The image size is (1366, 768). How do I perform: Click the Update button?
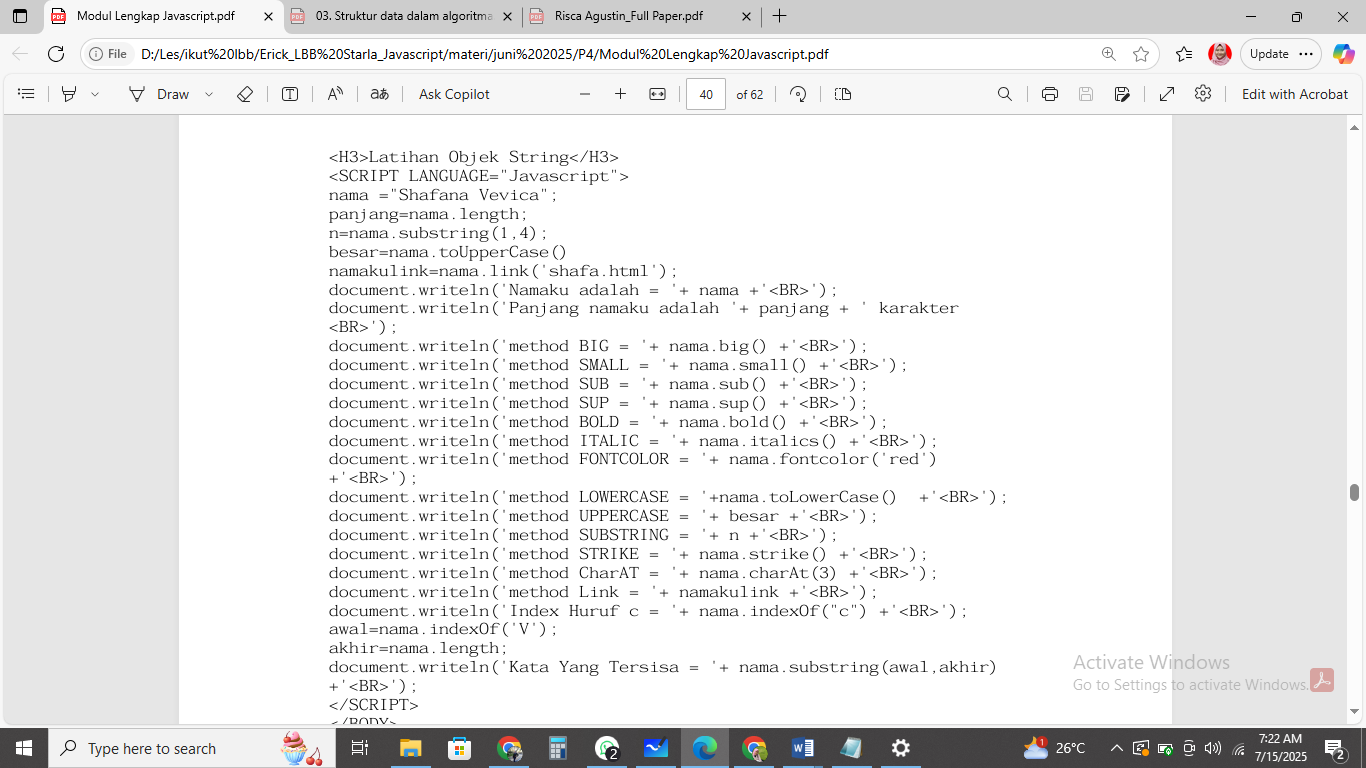click(1269, 54)
